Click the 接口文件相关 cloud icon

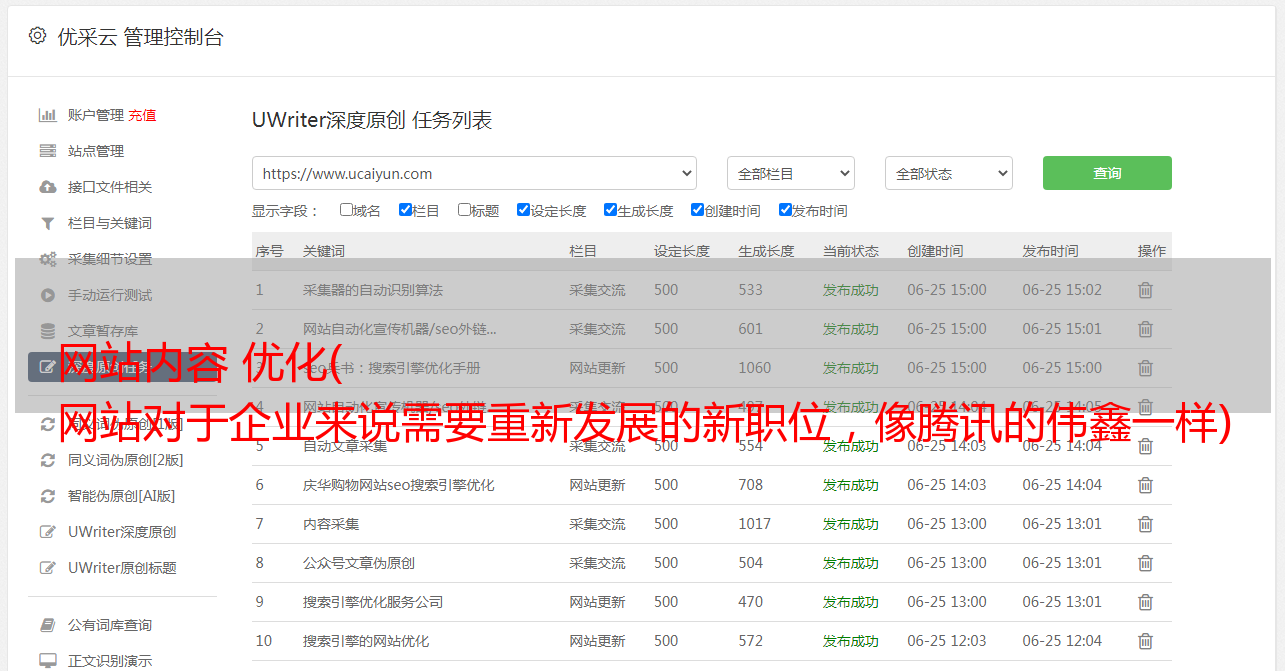pos(47,187)
